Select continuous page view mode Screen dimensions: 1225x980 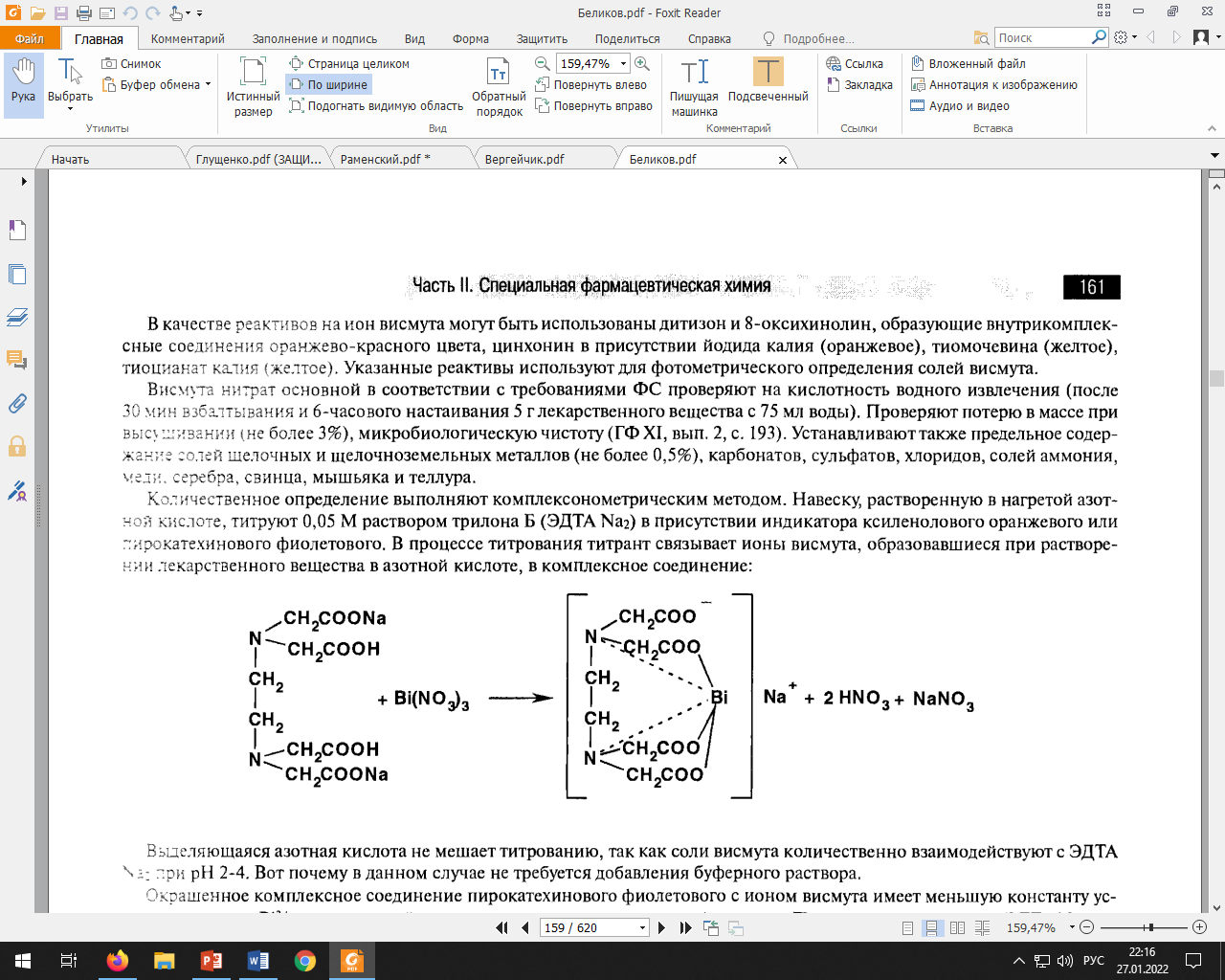point(931,927)
